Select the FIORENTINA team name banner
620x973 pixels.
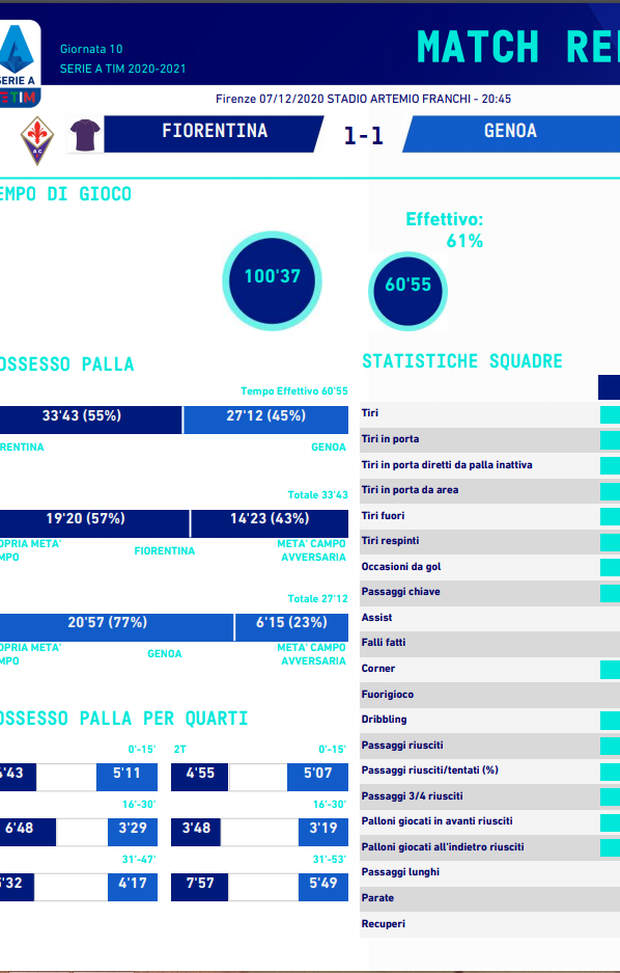(214, 132)
